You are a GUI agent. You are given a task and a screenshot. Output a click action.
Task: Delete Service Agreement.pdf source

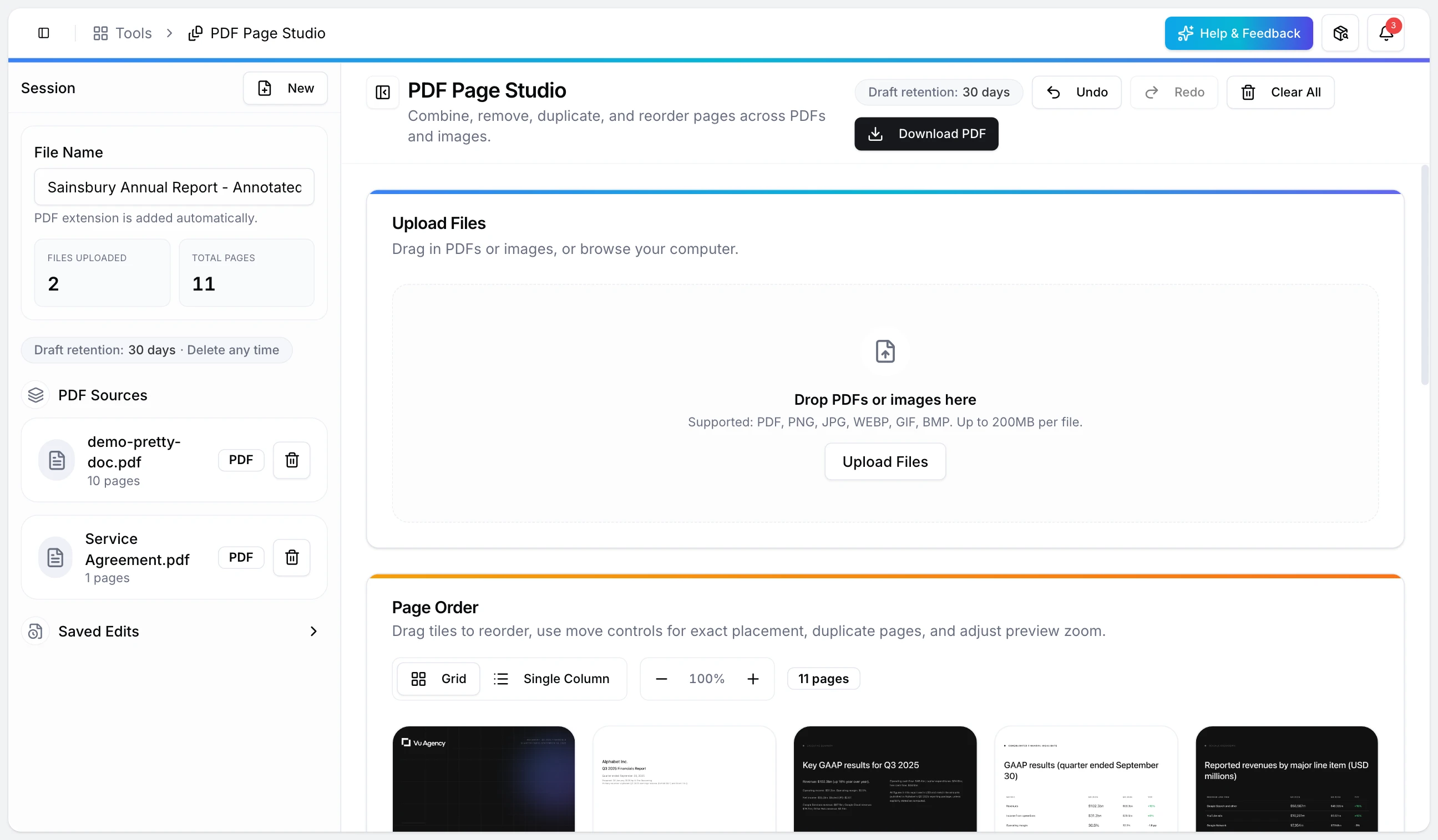pos(292,558)
